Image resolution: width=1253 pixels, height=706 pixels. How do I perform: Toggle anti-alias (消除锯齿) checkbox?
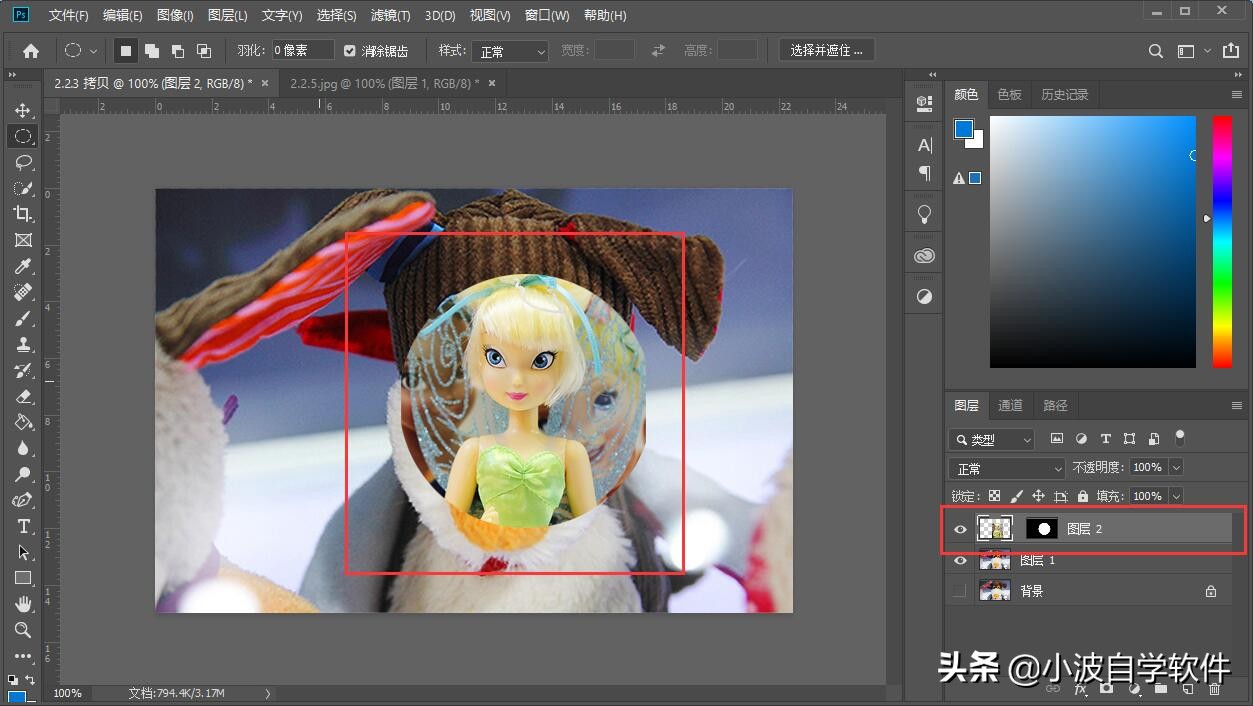click(350, 51)
